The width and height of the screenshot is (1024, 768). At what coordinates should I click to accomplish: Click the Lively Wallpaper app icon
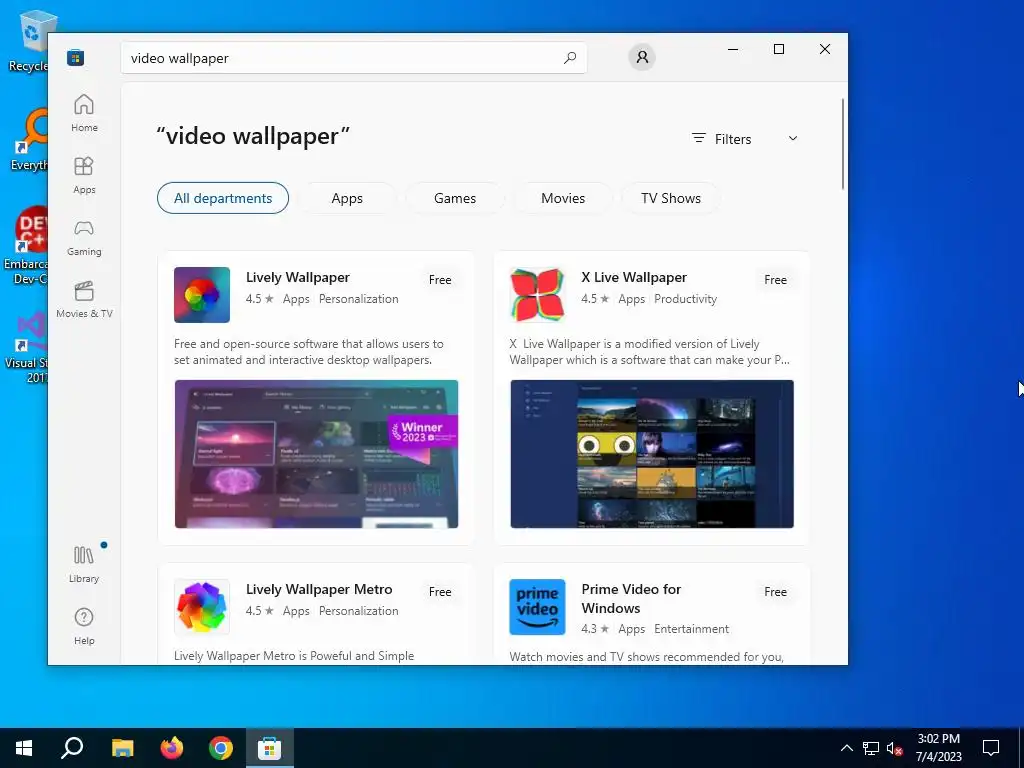[x=202, y=295]
